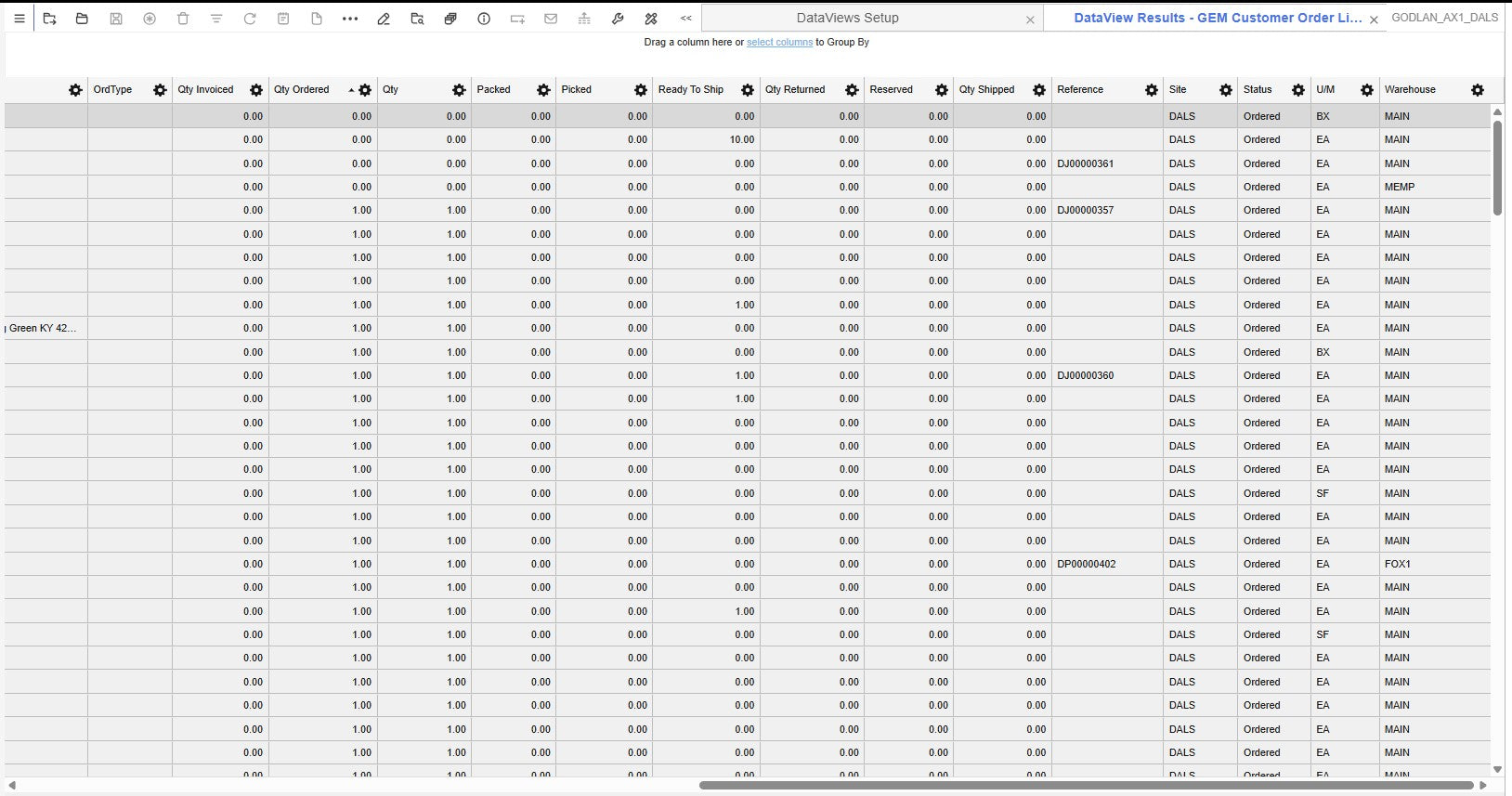Click the wrench tool icon

coord(618,19)
